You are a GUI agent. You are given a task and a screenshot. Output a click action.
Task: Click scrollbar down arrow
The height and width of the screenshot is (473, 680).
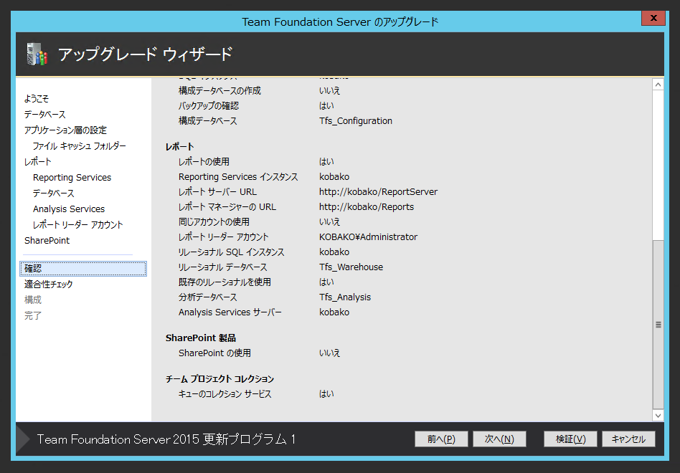[x=658, y=415]
